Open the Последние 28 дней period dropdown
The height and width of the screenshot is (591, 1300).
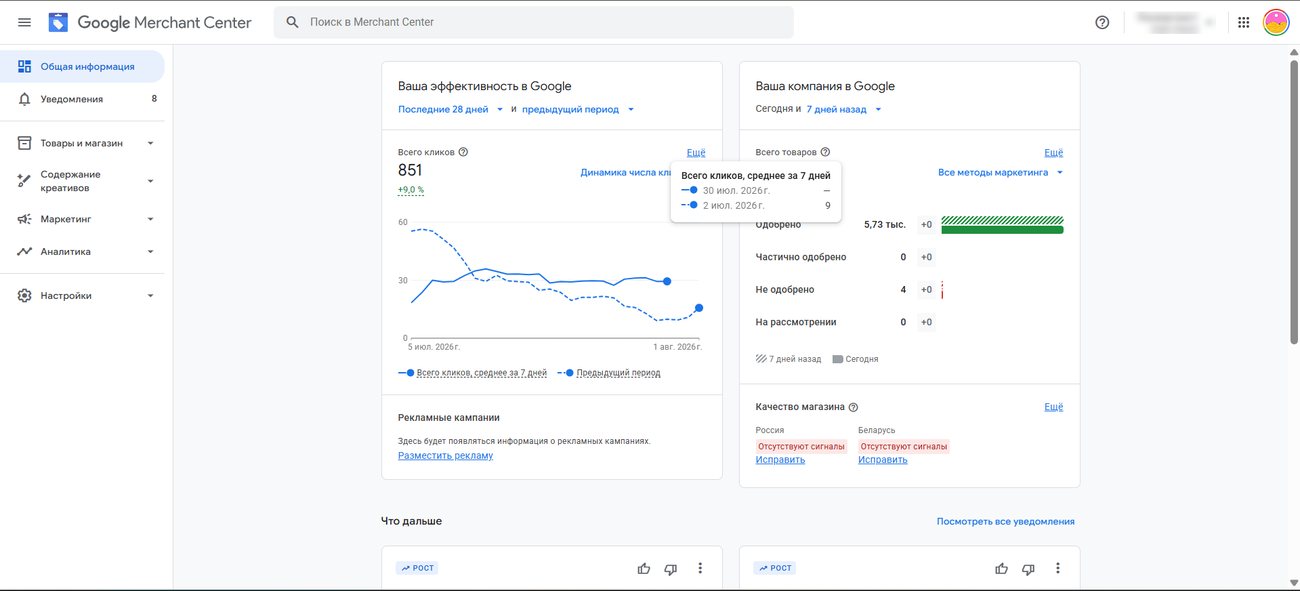click(451, 109)
